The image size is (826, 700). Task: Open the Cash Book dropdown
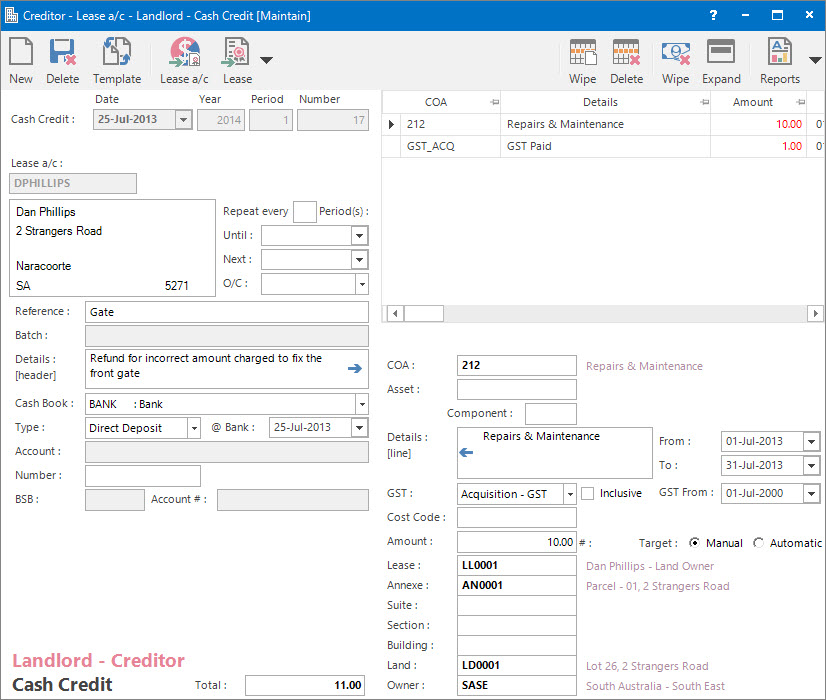pos(360,404)
